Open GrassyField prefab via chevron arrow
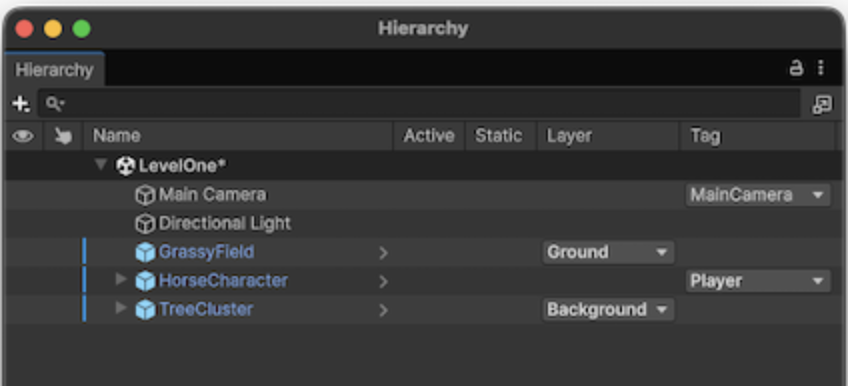This screenshot has height=386, width=848. tap(383, 252)
